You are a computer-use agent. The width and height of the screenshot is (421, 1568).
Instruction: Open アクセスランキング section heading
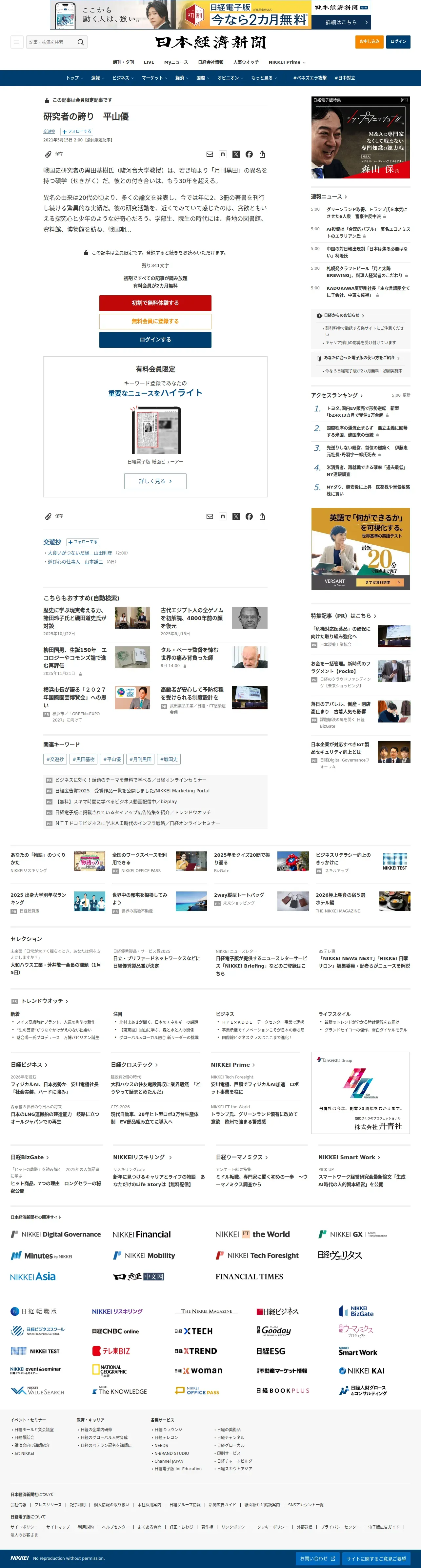336,395
